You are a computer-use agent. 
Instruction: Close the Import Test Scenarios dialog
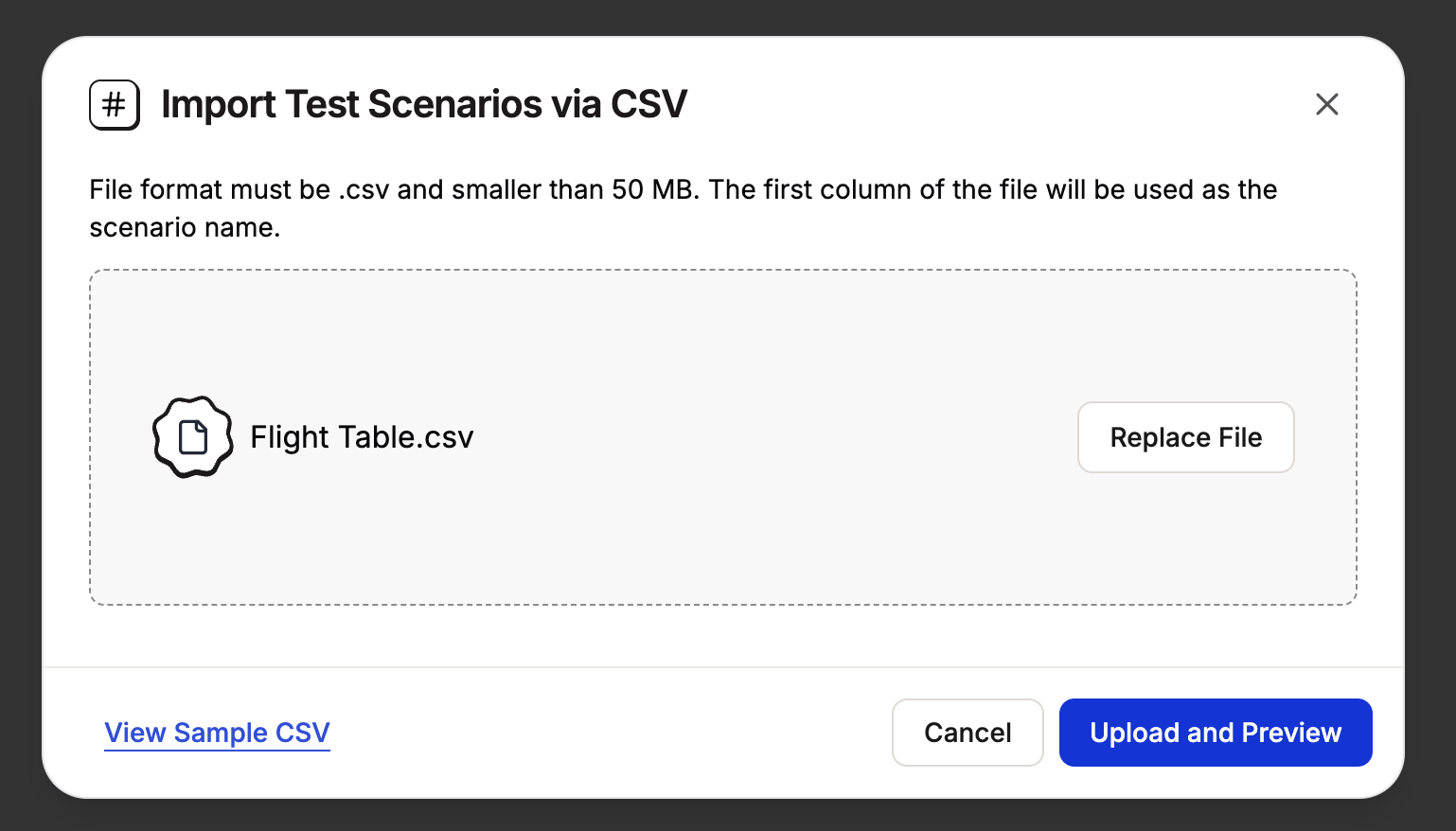tap(1327, 104)
